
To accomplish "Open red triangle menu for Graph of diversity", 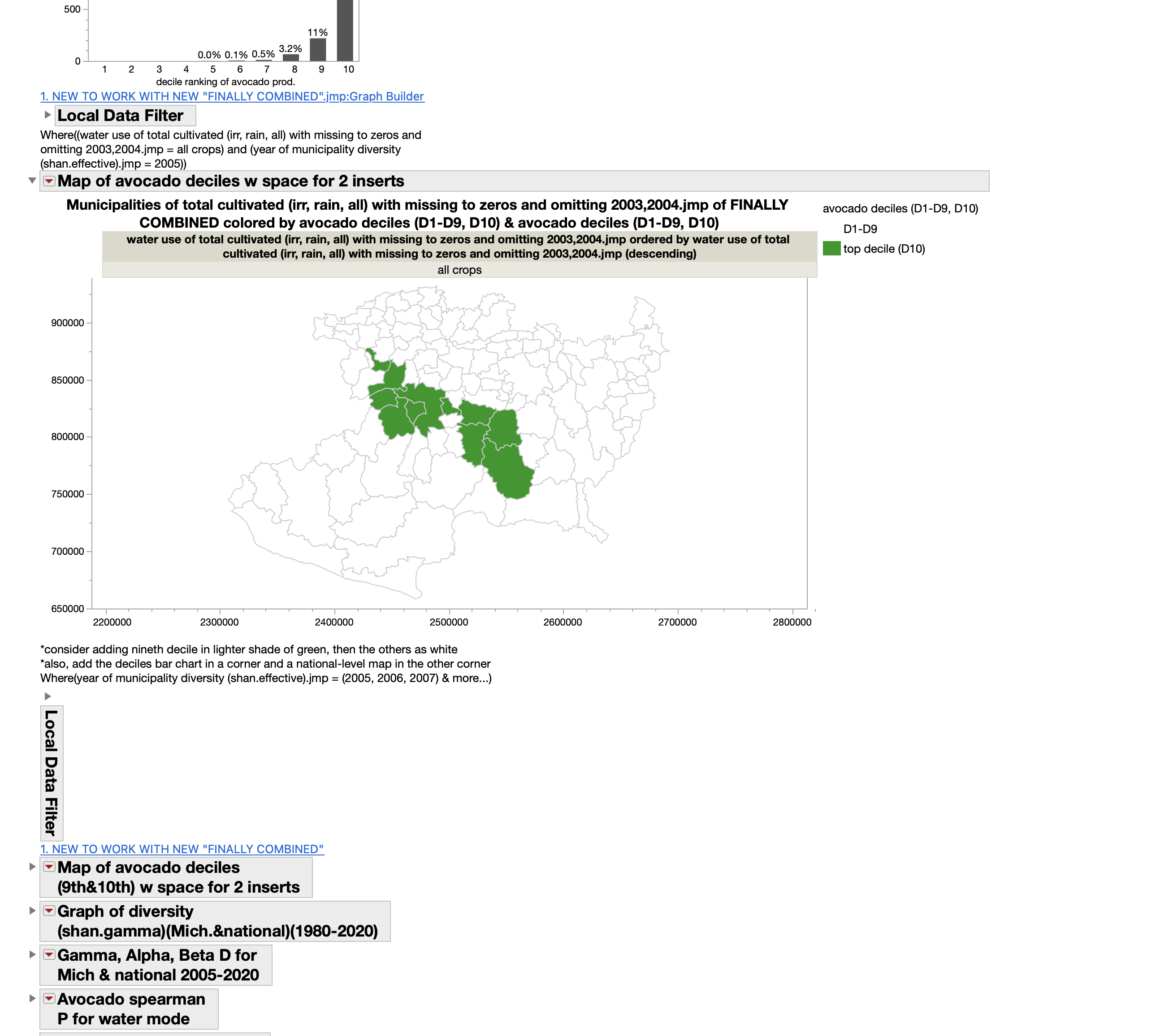I will [49, 910].
